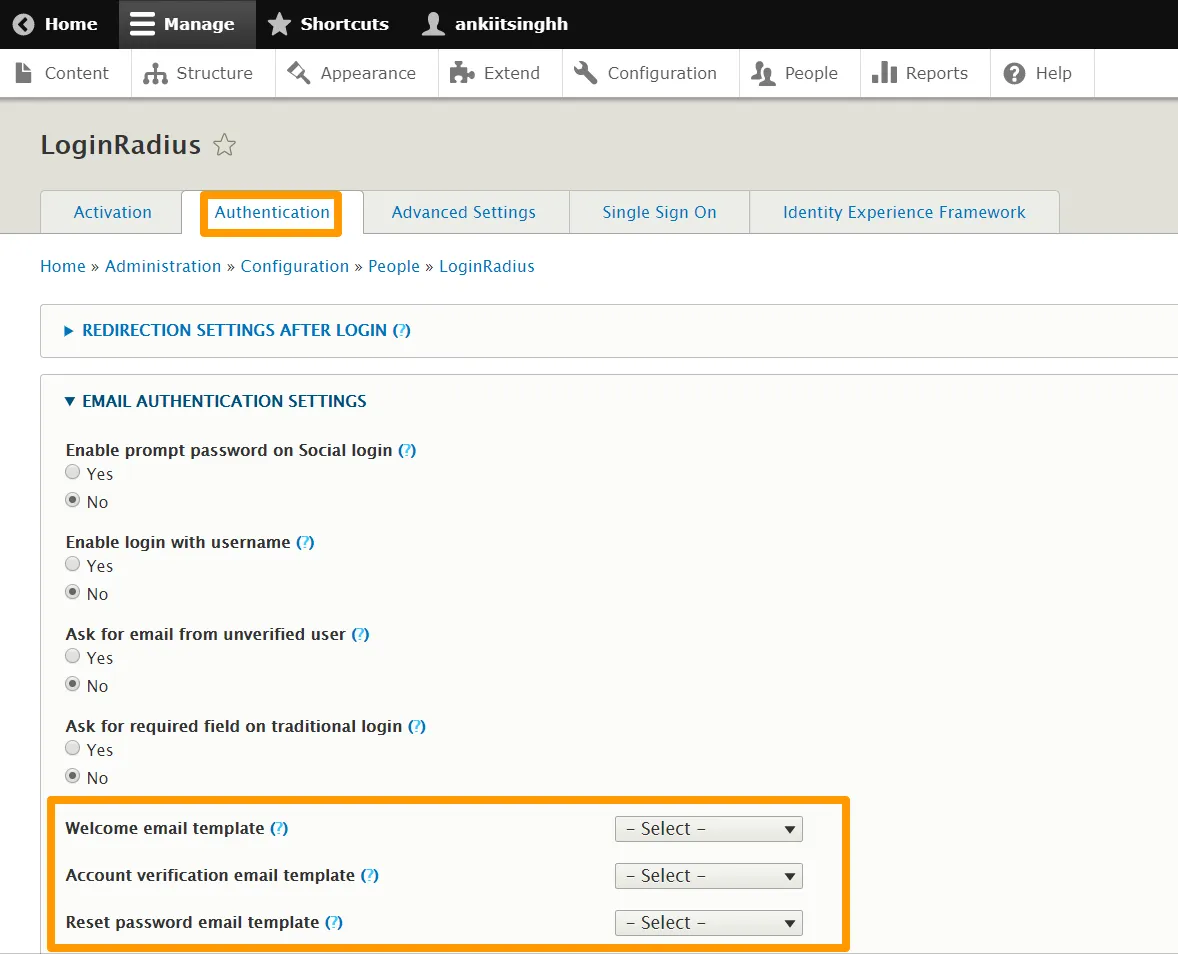1178x954 pixels.
Task: Open Structure hierarchy toolbar item
Action: [198, 73]
